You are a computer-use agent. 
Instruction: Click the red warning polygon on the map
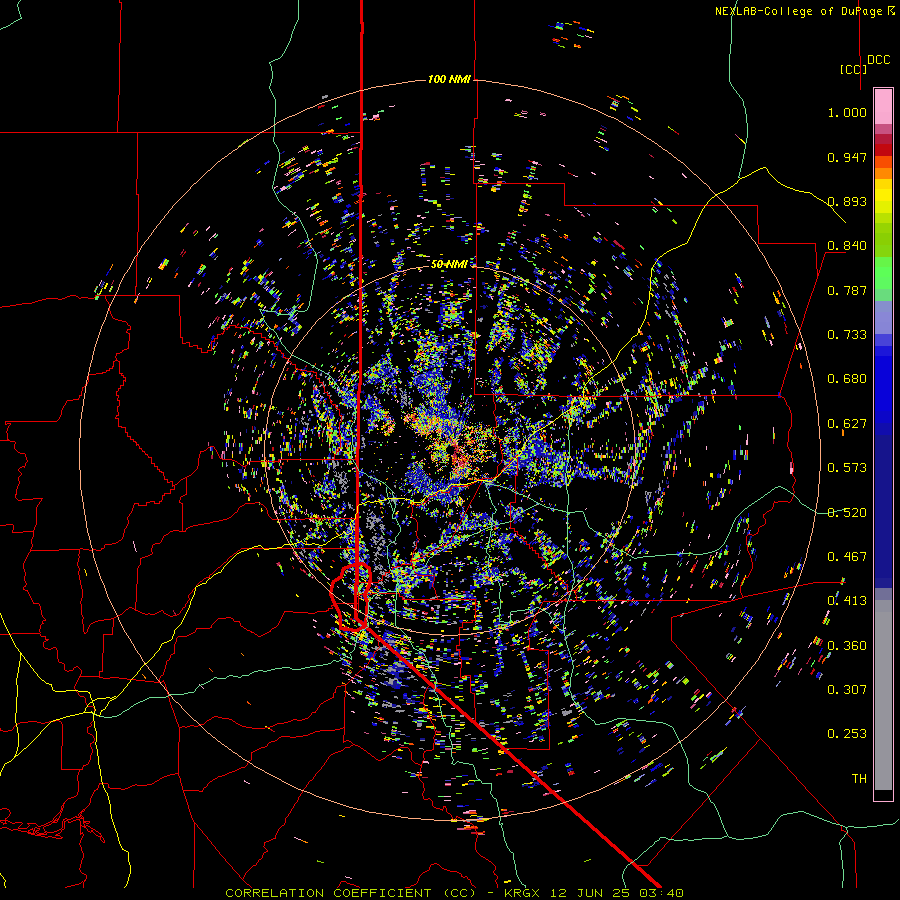(x=351, y=597)
